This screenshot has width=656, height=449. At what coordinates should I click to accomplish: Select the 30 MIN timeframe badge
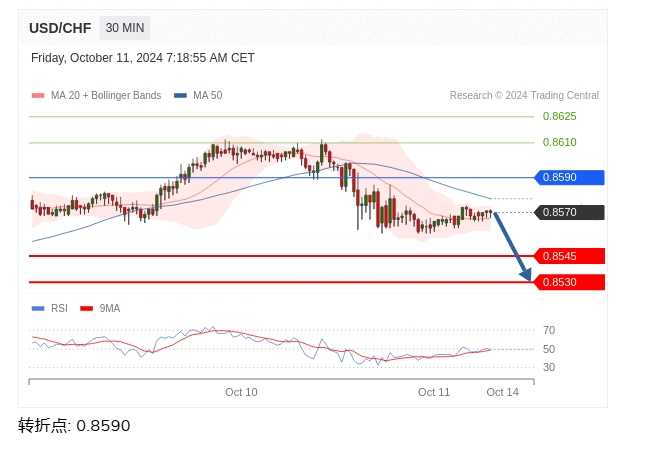[x=125, y=28]
